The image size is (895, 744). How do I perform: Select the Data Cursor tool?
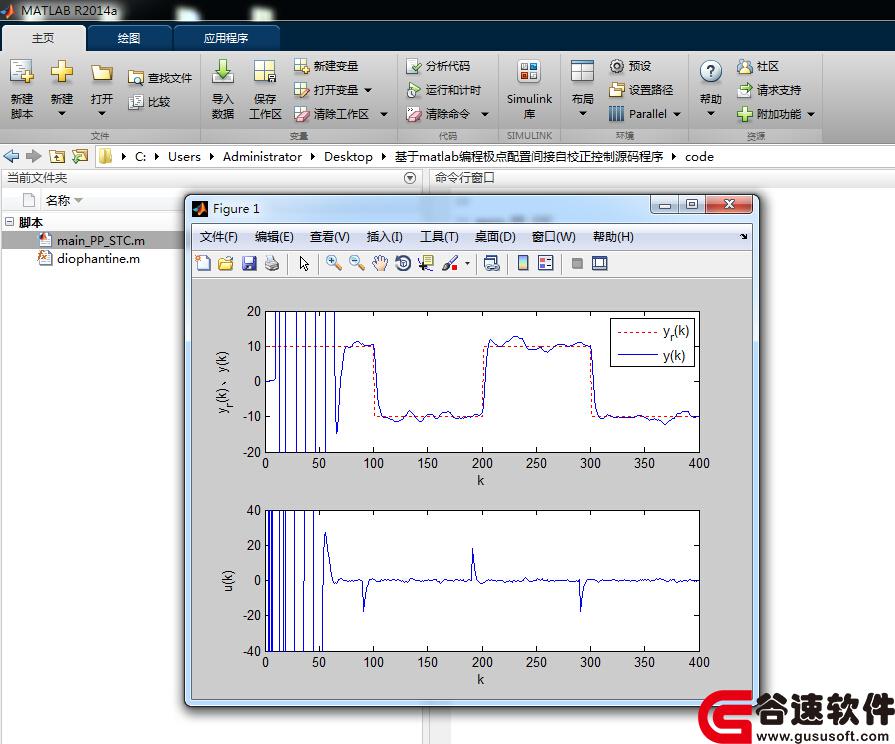pyautogui.click(x=426, y=263)
